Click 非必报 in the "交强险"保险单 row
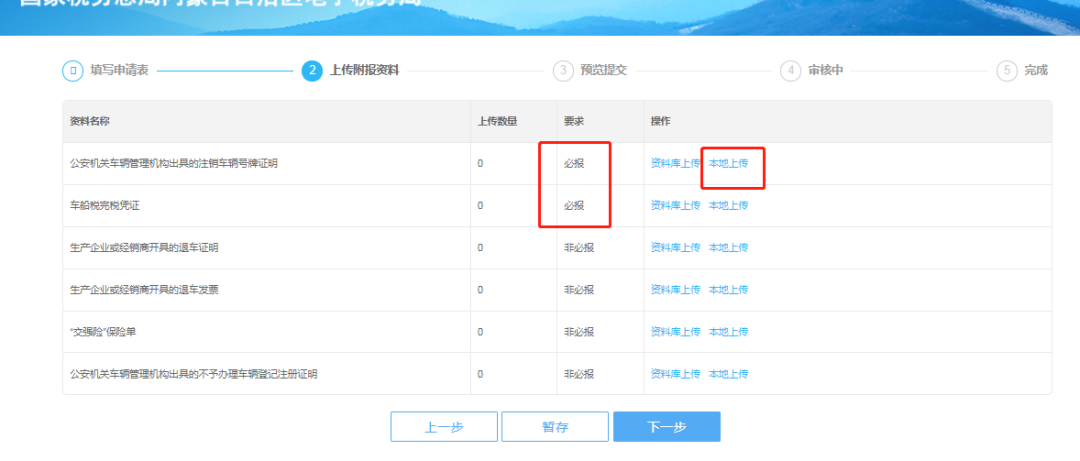1080x461 pixels. tap(579, 332)
